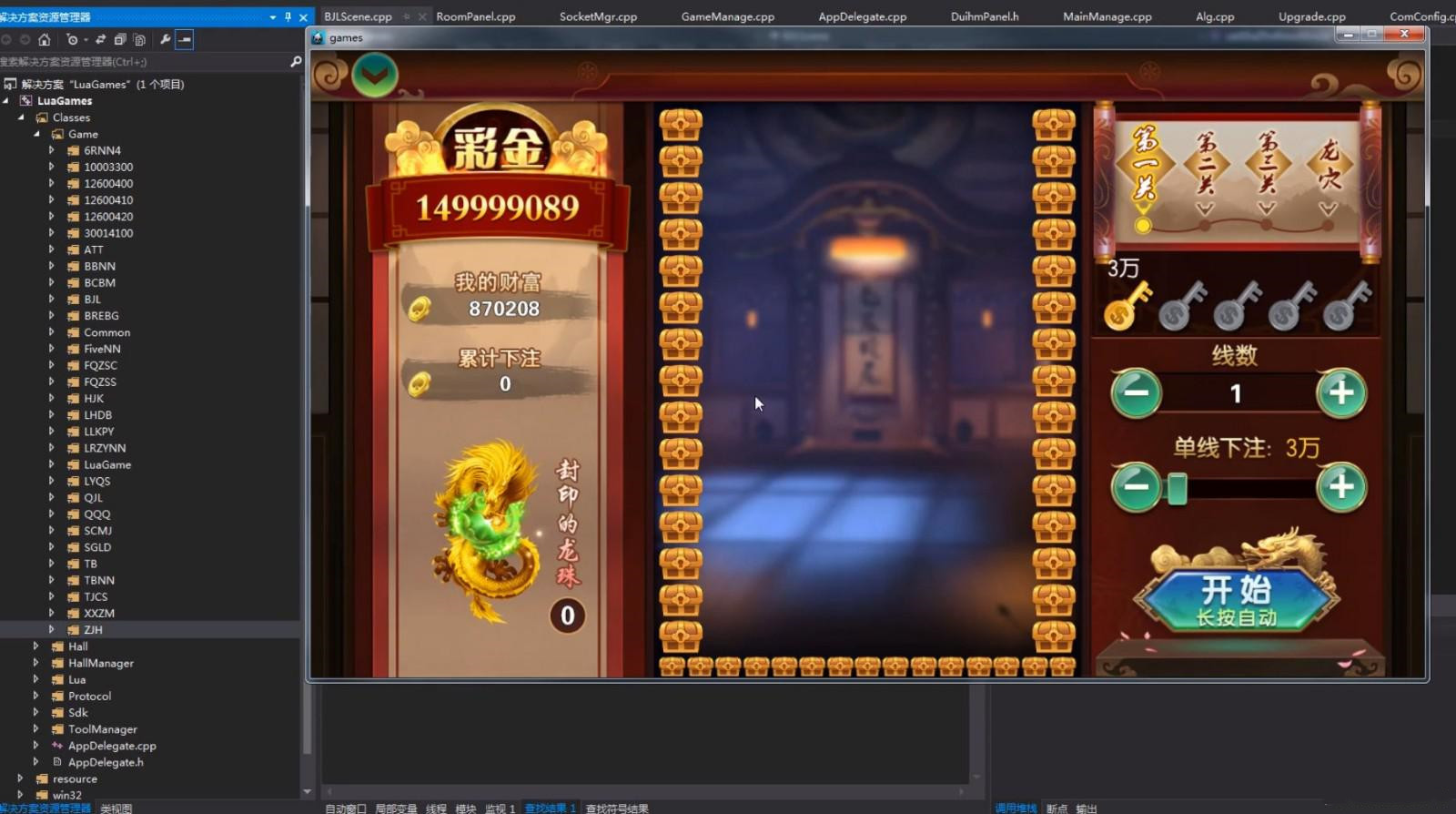Screen dimensions: 1456x814
Task: Open properties with the wrench icon
Action: (165, 39)
